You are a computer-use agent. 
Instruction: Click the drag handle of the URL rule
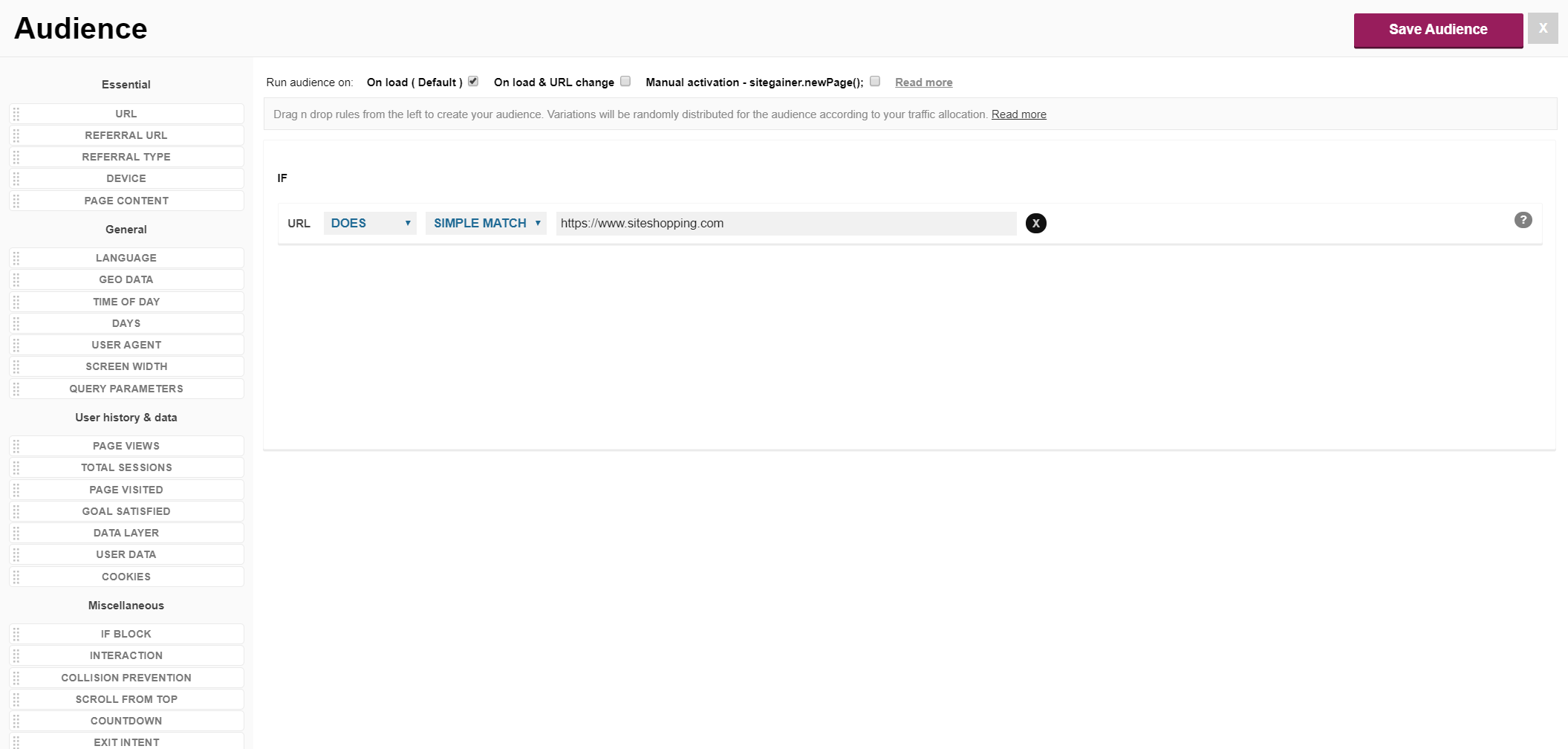tap(16, 114)
